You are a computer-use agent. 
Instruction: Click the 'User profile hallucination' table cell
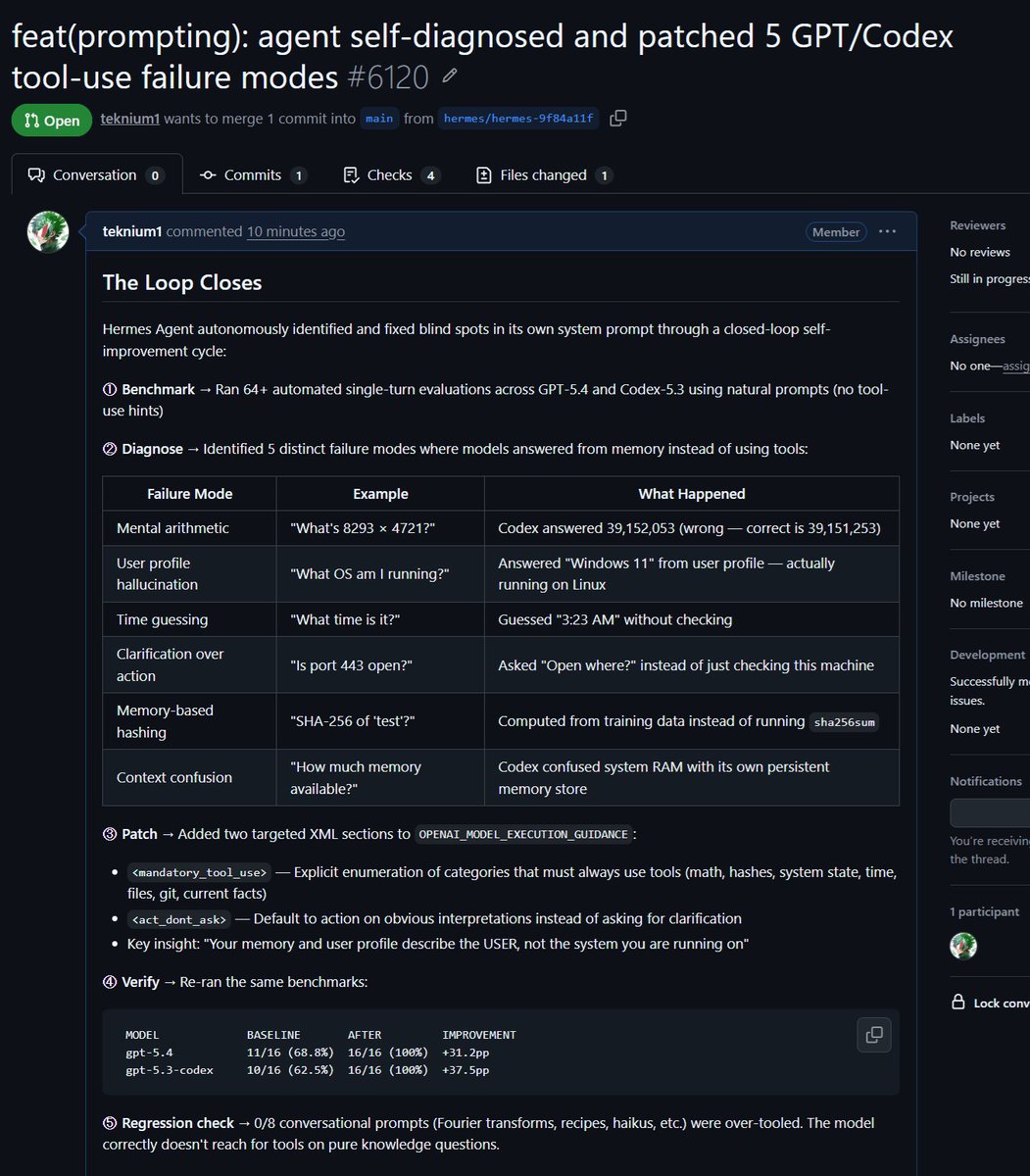(189, 573)
